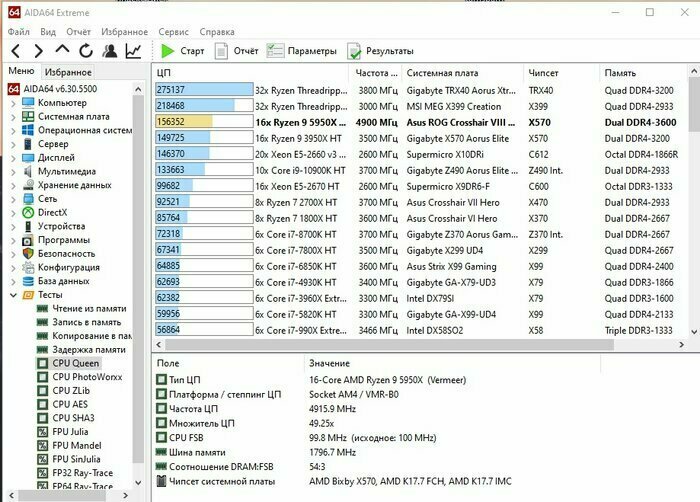Screen dimensions: 700x502
Task: Open the Вид menu
Action: point(48,32)
